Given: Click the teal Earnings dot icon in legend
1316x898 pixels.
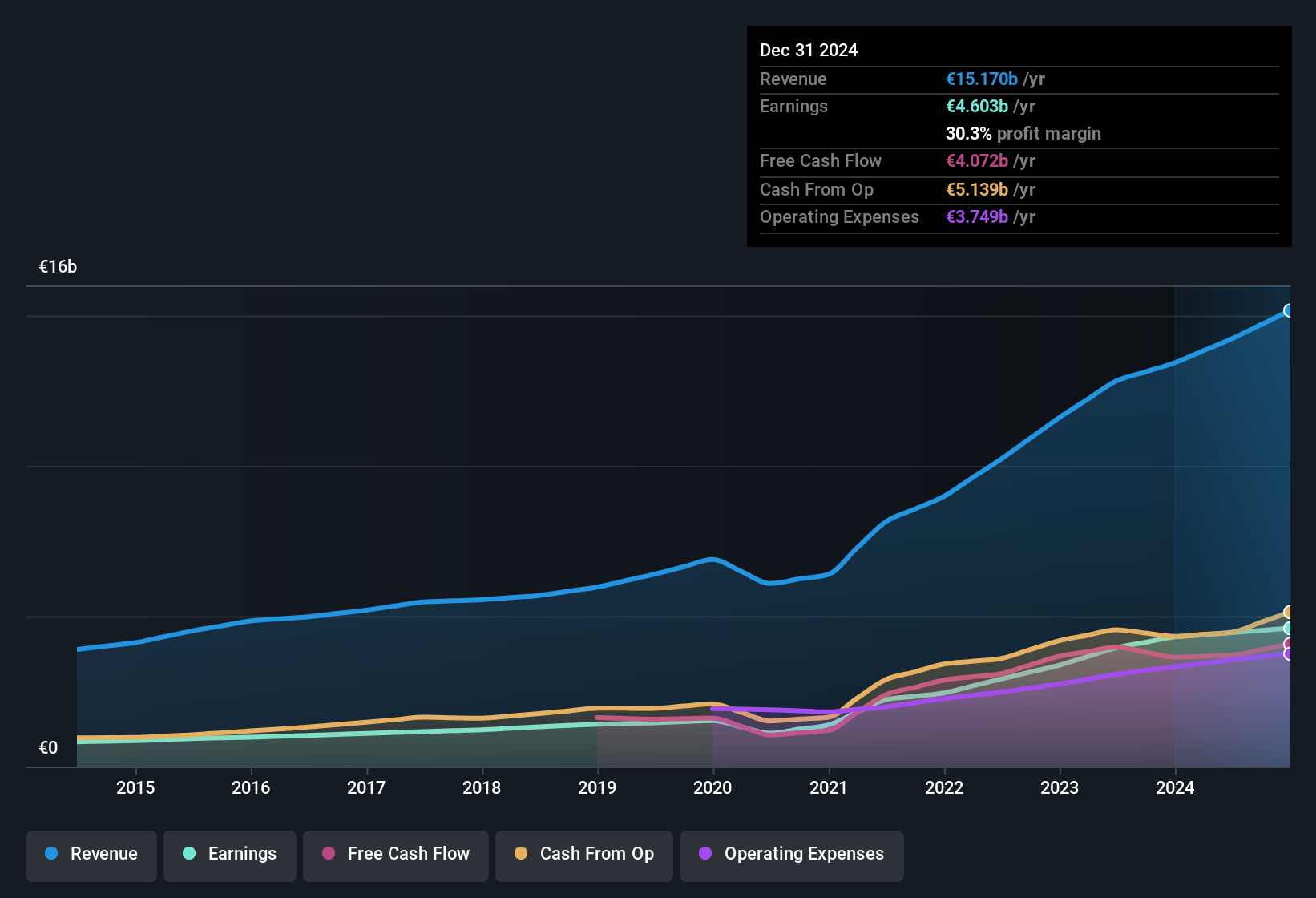Looking at the screenshot, I should [189, 854].
